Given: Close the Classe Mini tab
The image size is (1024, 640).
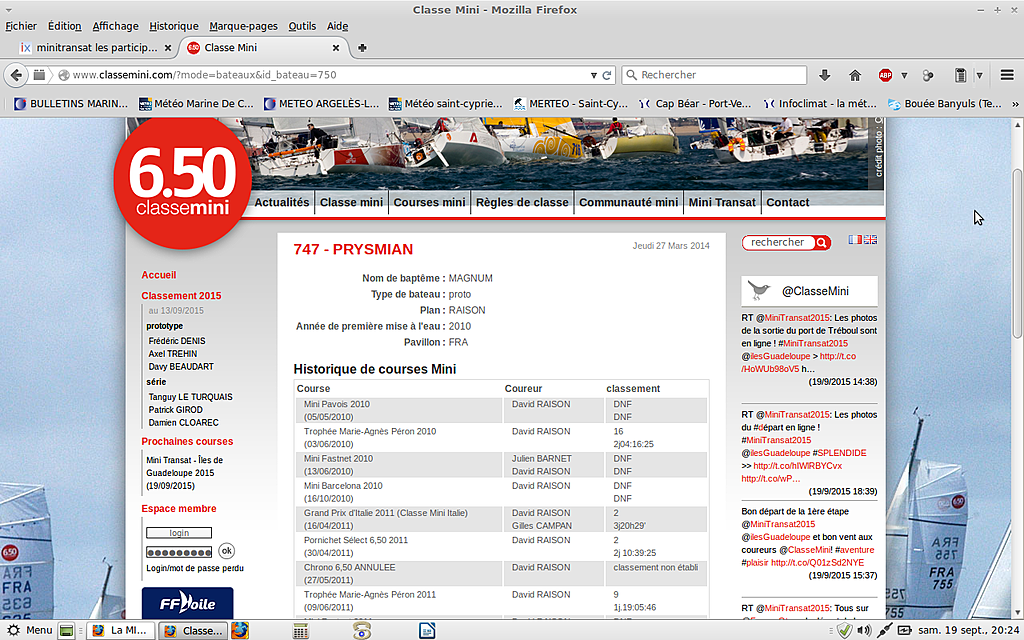Looking at the screenshot, I should pyautogui.click(x=336, y=48).
